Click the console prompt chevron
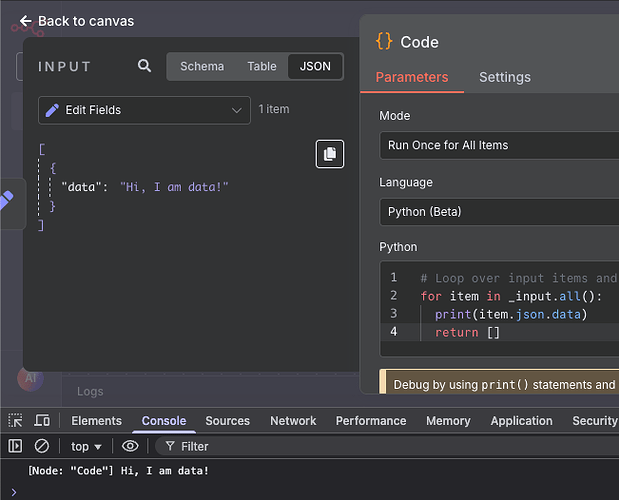The image size is (619, 500). pyautogui.click(x=14, y=492)
